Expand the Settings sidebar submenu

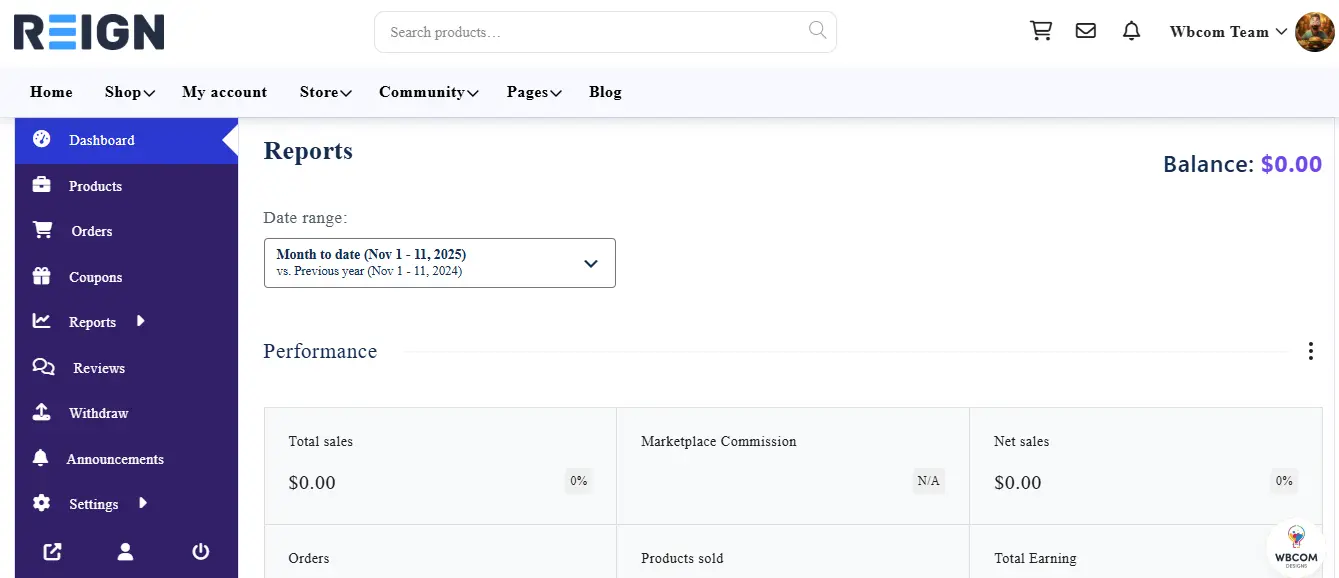pos(143,503)
